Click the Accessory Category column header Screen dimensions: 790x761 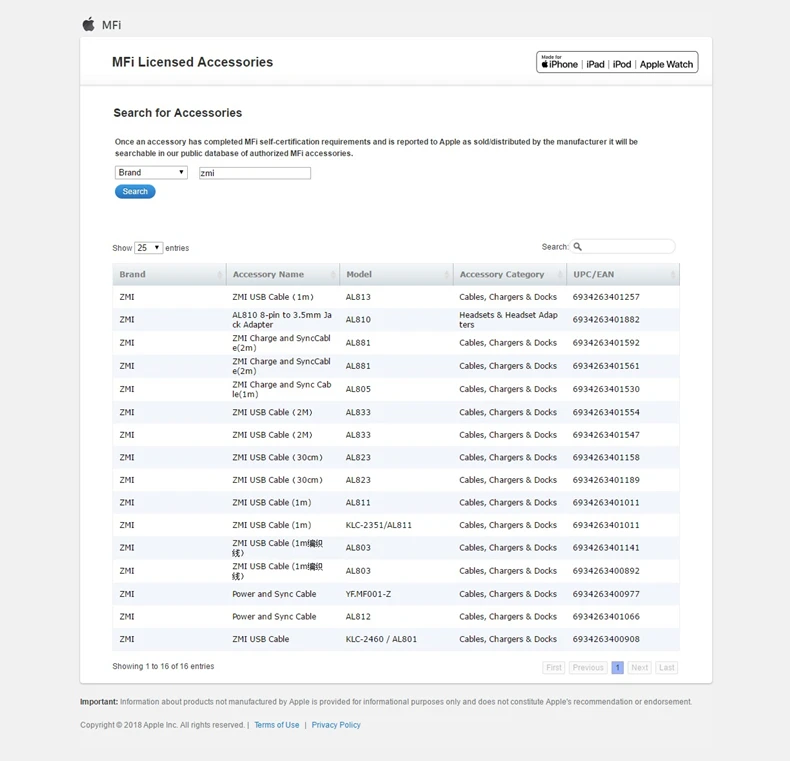(510, 274)
